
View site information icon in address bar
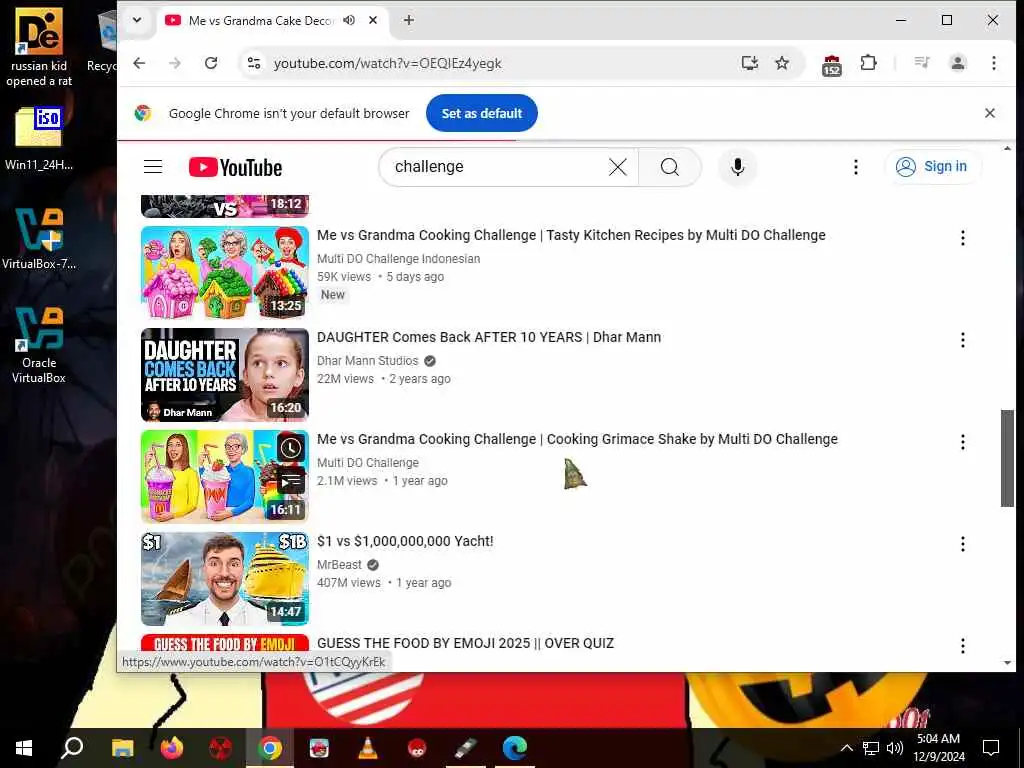pos(253,63)
